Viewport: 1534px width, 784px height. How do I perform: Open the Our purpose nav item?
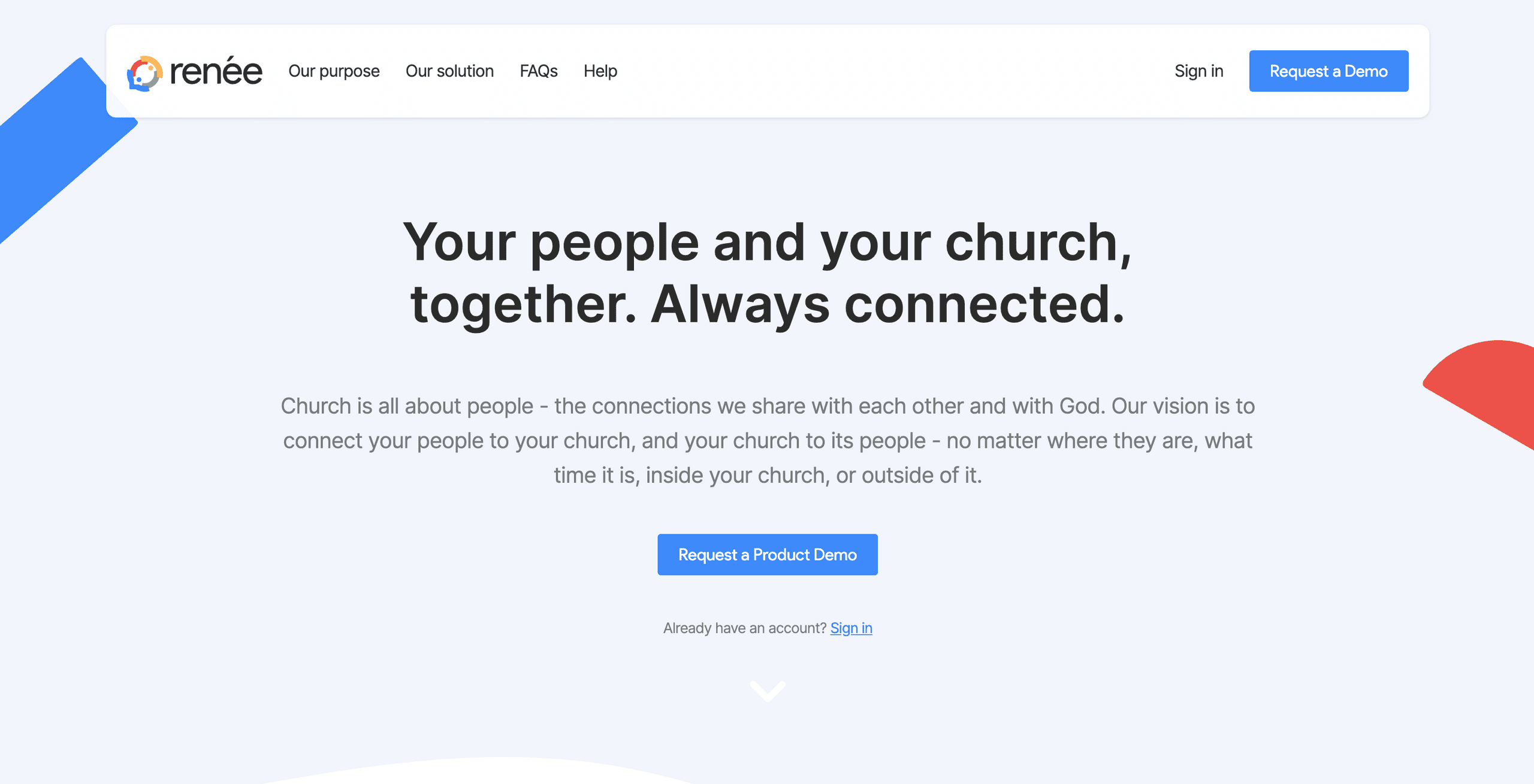334,71
